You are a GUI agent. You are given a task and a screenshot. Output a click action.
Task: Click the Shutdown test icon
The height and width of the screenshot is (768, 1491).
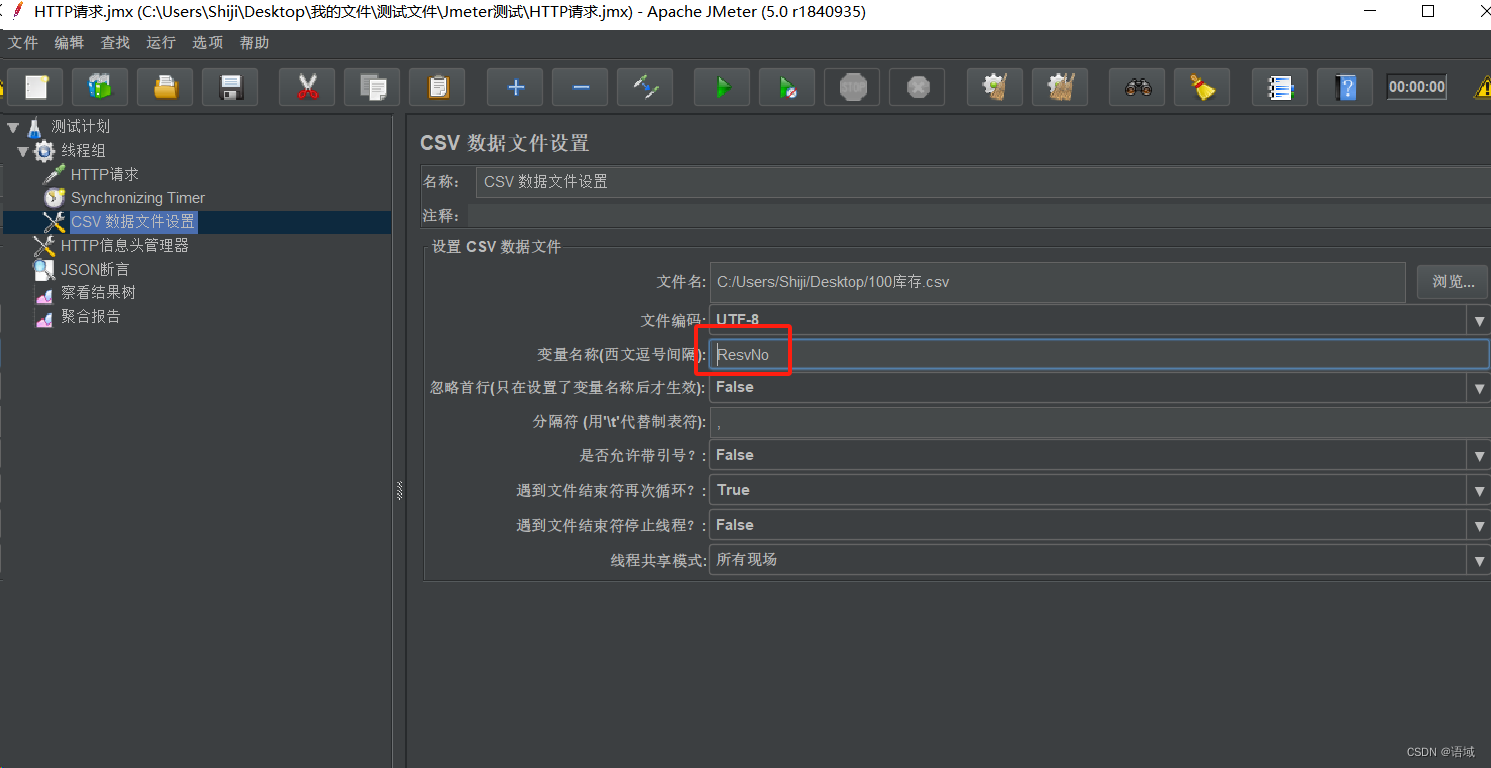coord(917,87)
